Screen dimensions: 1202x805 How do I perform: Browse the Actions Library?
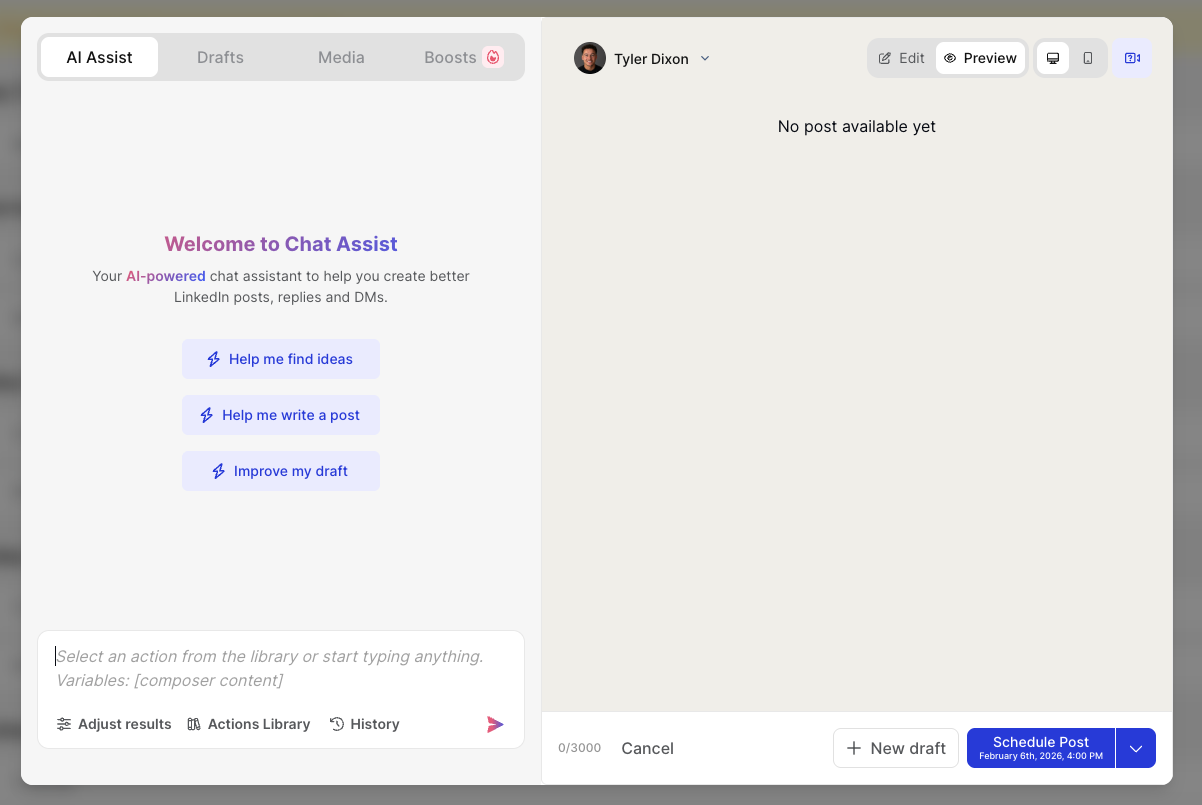(x=248, y=723)
